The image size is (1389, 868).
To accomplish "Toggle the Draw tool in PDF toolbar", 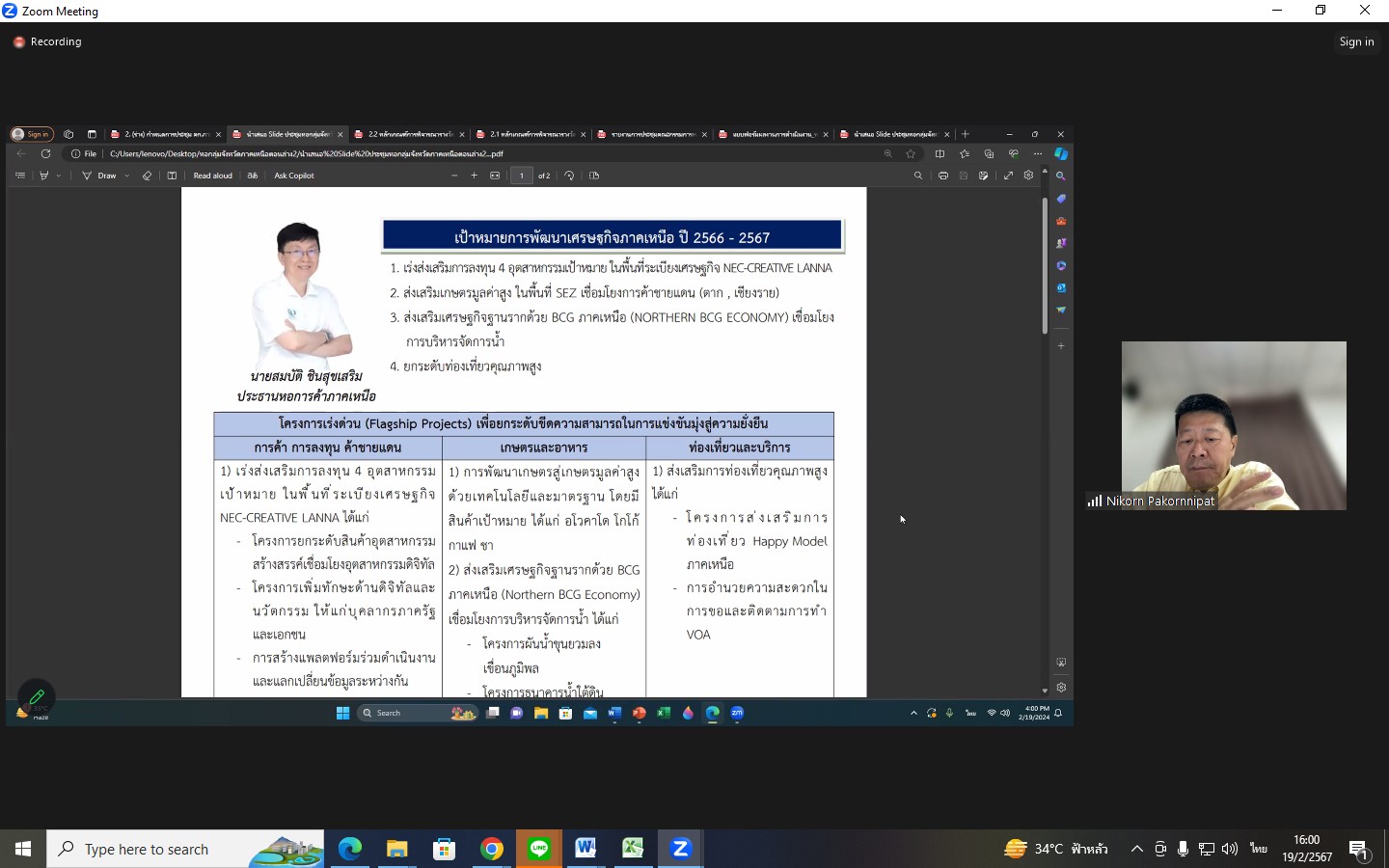I will 100,176.
